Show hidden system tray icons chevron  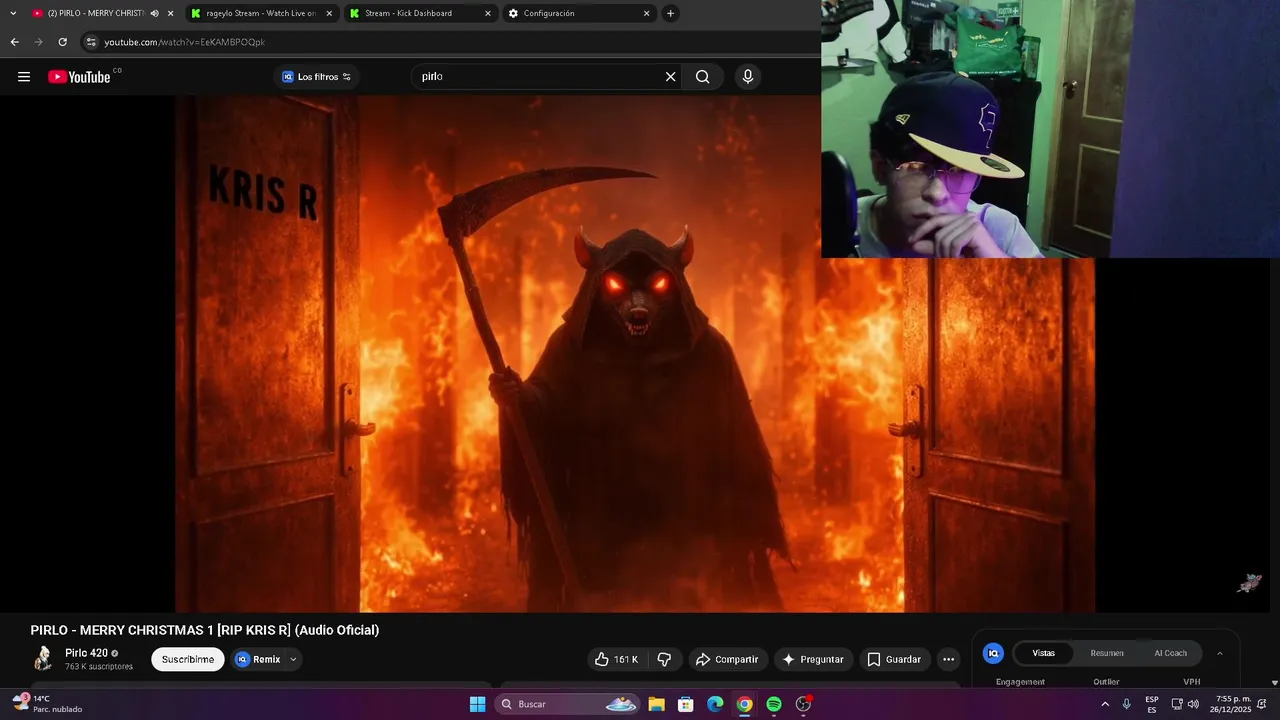pyautogui.click(x=1105, y=704)
